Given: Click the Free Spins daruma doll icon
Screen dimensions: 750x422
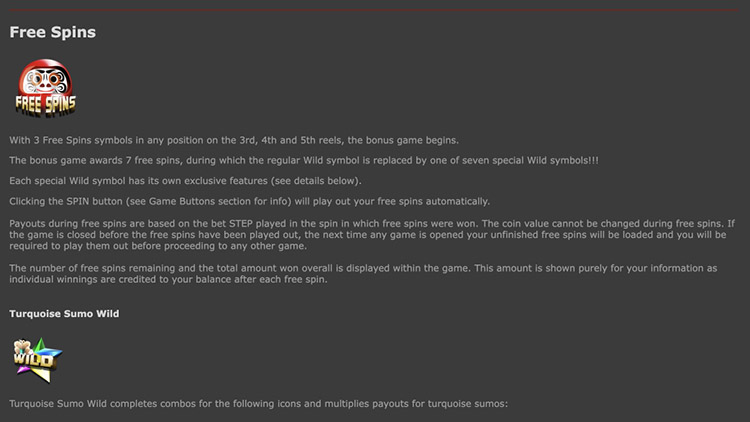Looking at the screenshot, I should tap(45, 87).
